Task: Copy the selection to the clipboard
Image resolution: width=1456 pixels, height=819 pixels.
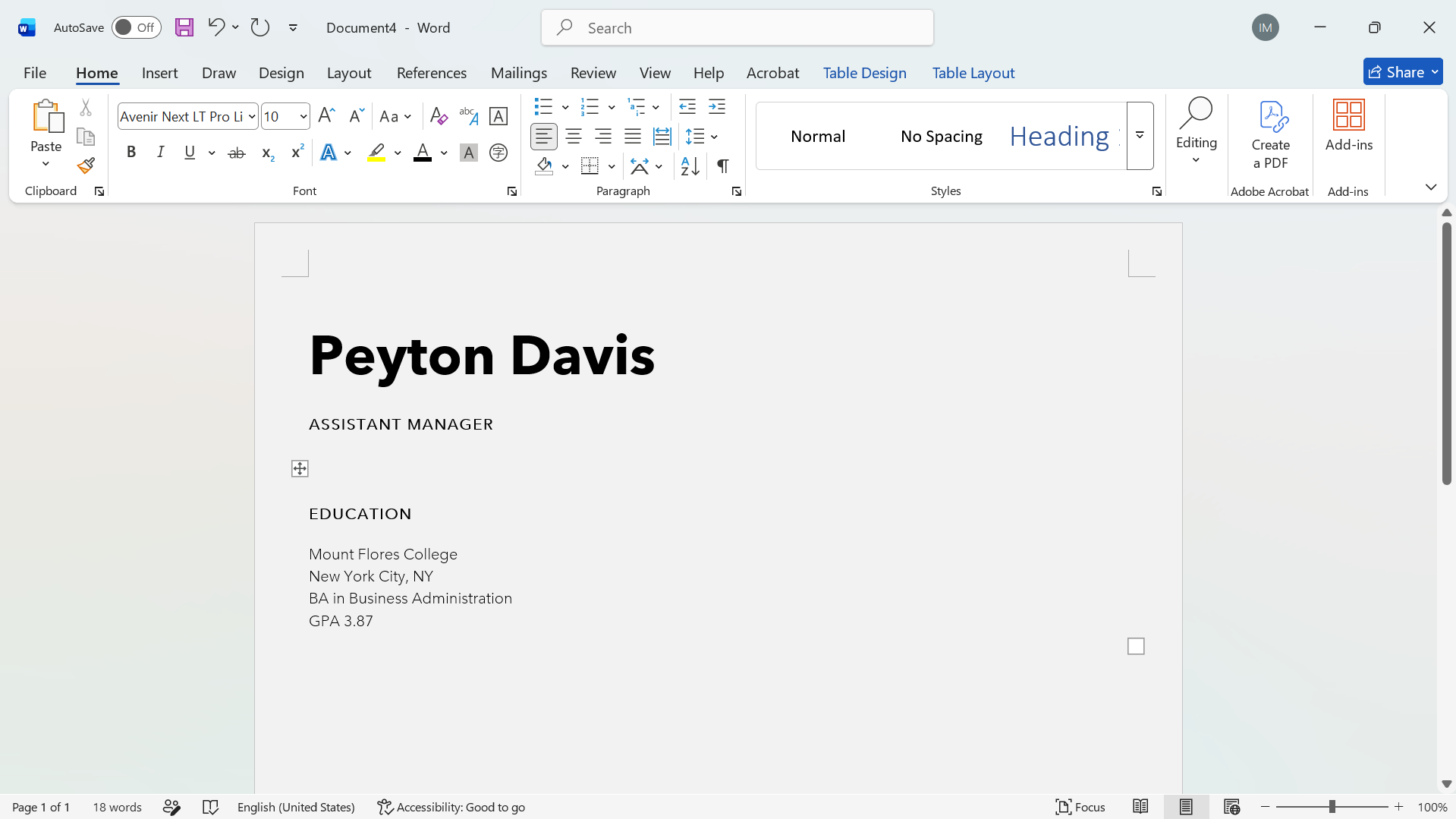Action: coord(86,137)
